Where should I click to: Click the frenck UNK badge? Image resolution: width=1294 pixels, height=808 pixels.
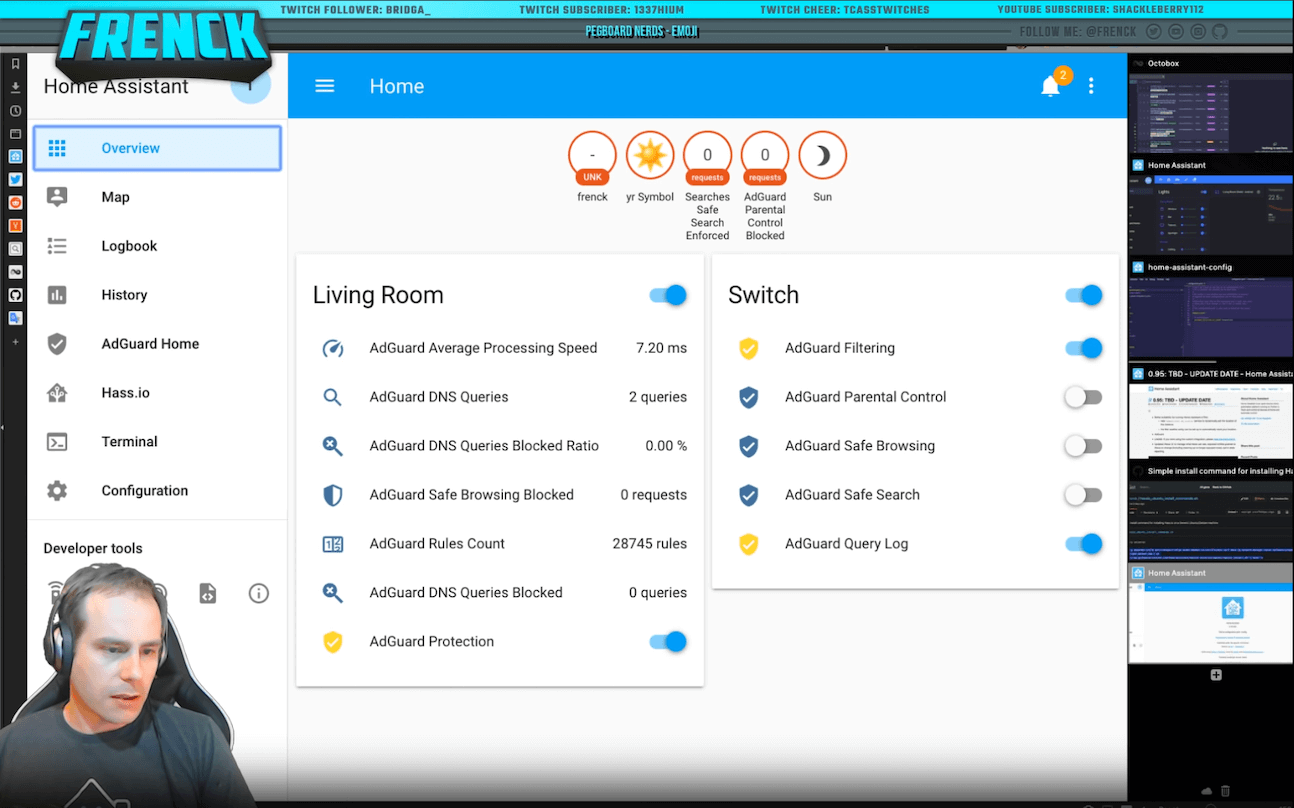592,156
